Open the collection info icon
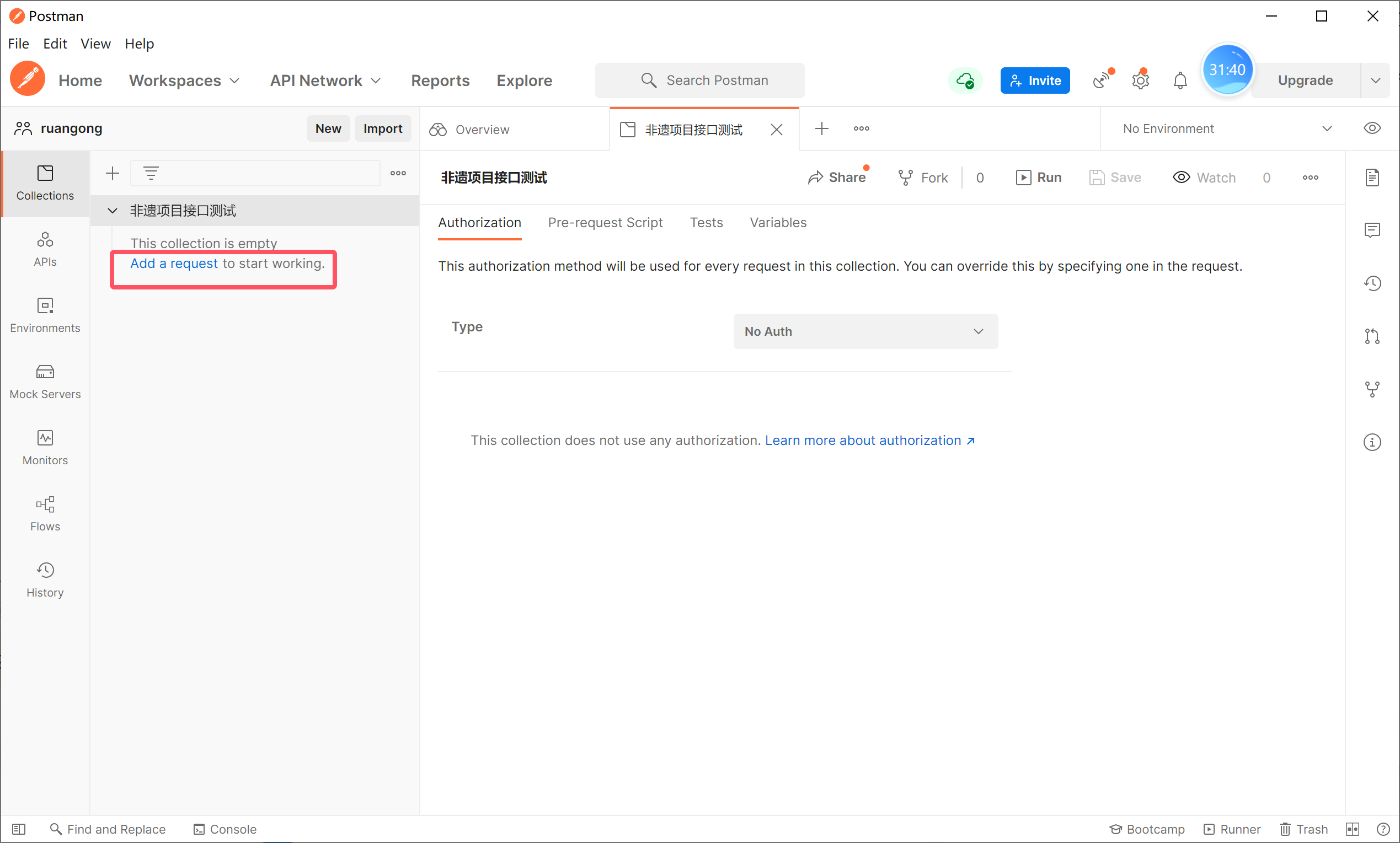Screen dimensions: 1400x843 [1371, 442]
